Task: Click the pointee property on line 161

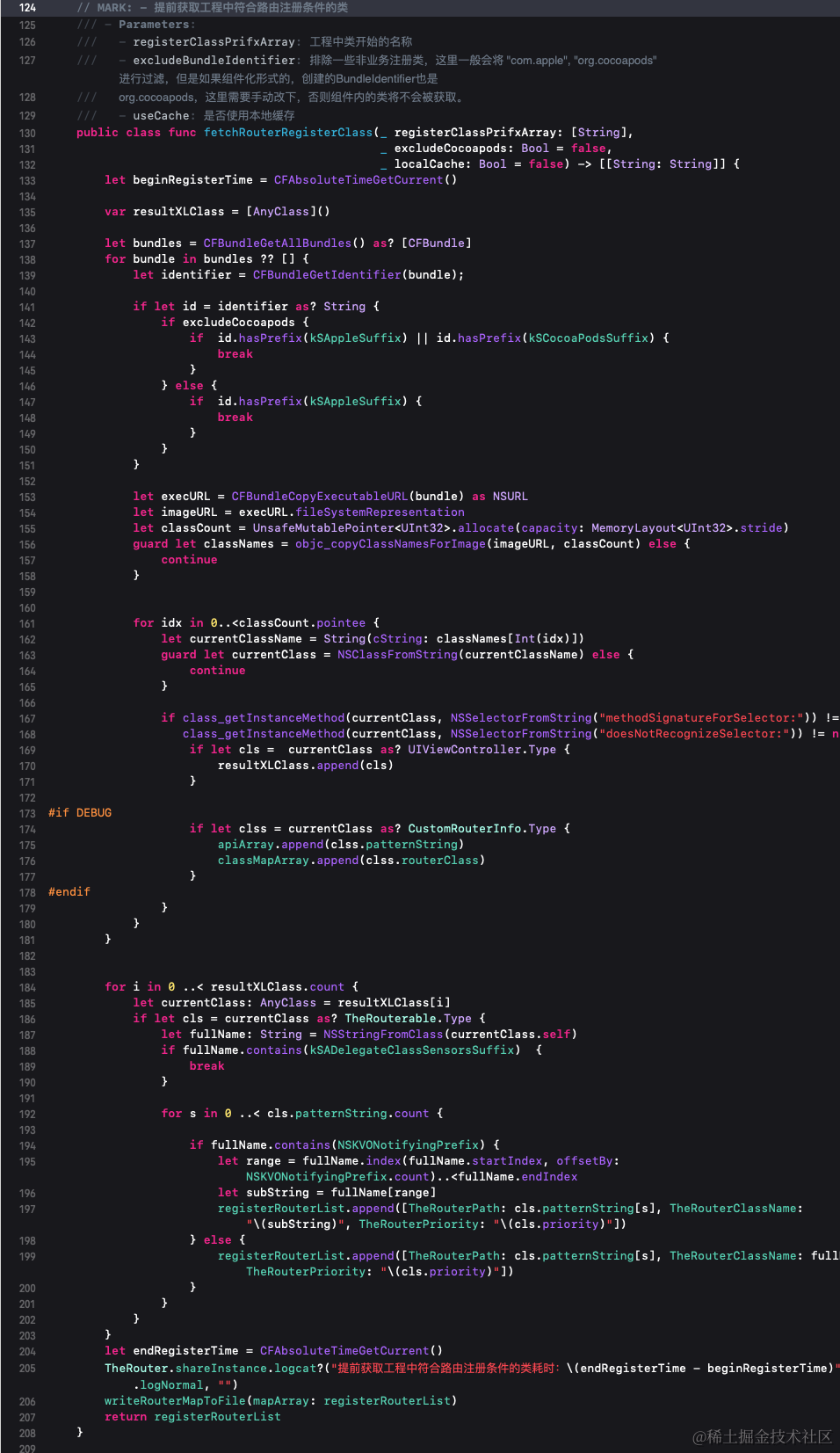Action: point(341,623)
